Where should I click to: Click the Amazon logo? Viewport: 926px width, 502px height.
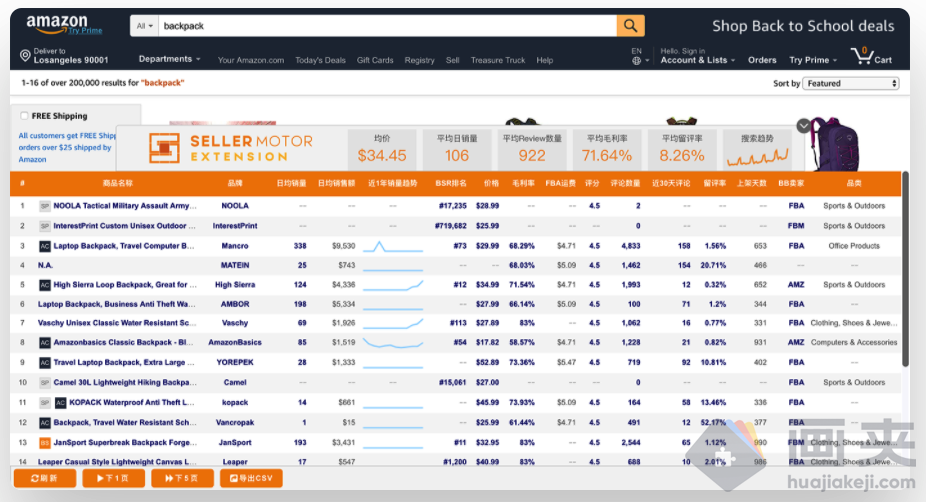click(x=57, y=24)
